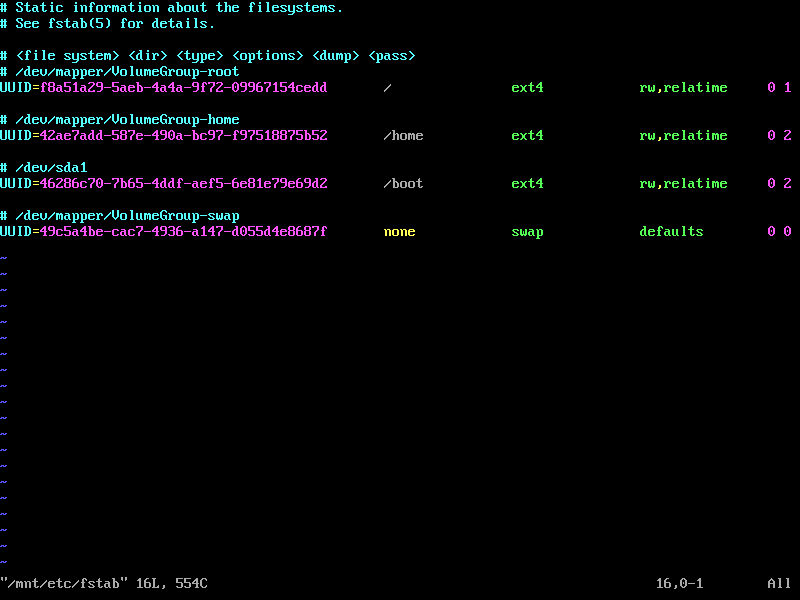Click the /boot partition UUID string
Viewport: 800px width, 600px height.
183,183
